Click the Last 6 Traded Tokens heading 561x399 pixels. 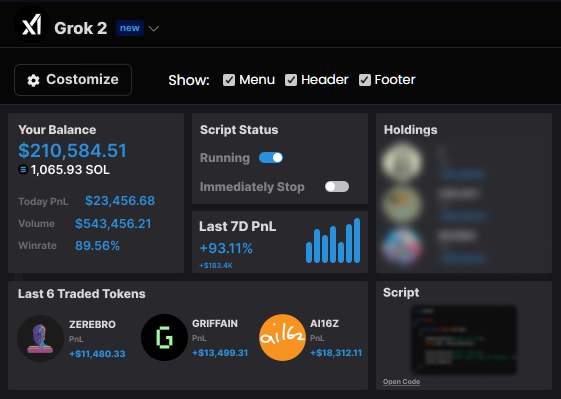click(x=82, y=294)
